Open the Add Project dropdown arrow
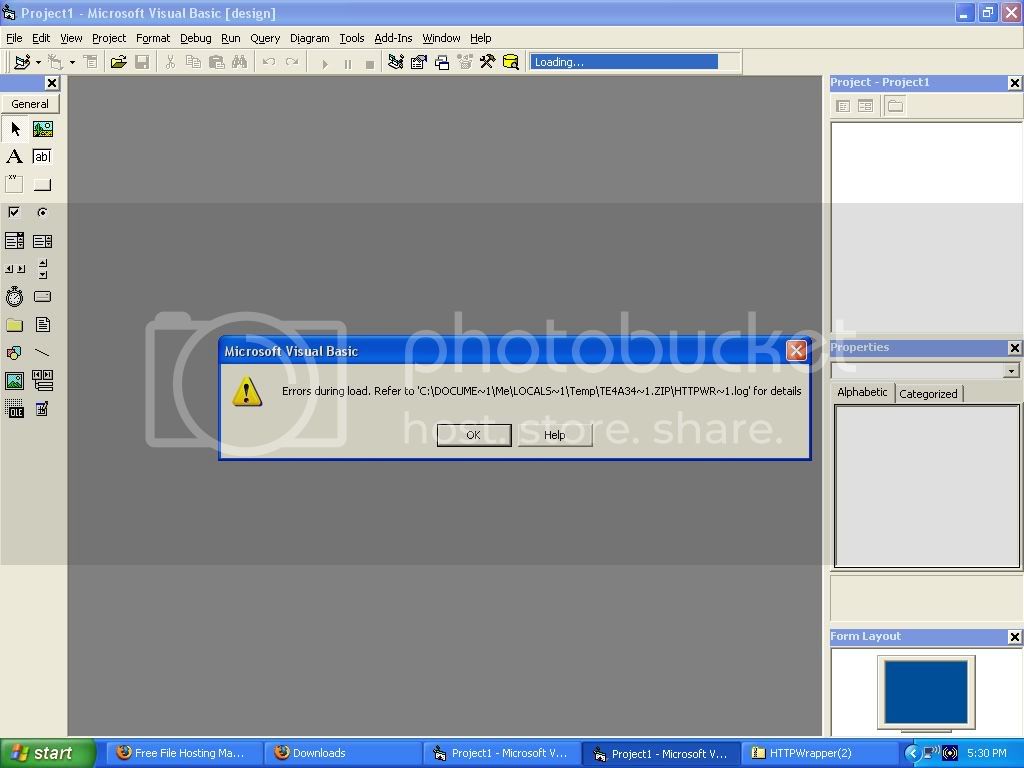1024x768 pixels. (x=38, y=62)
